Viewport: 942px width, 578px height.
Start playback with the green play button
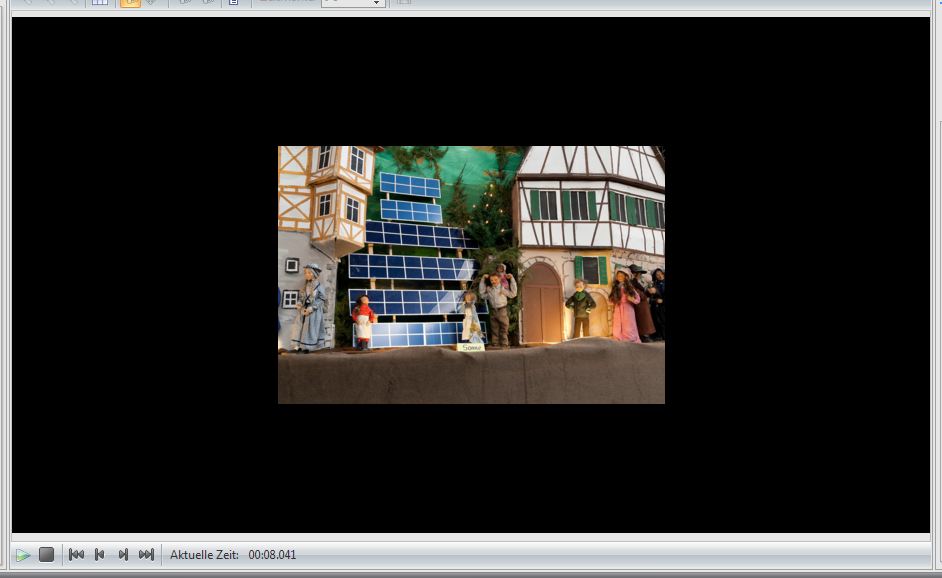tap(22, 555)
